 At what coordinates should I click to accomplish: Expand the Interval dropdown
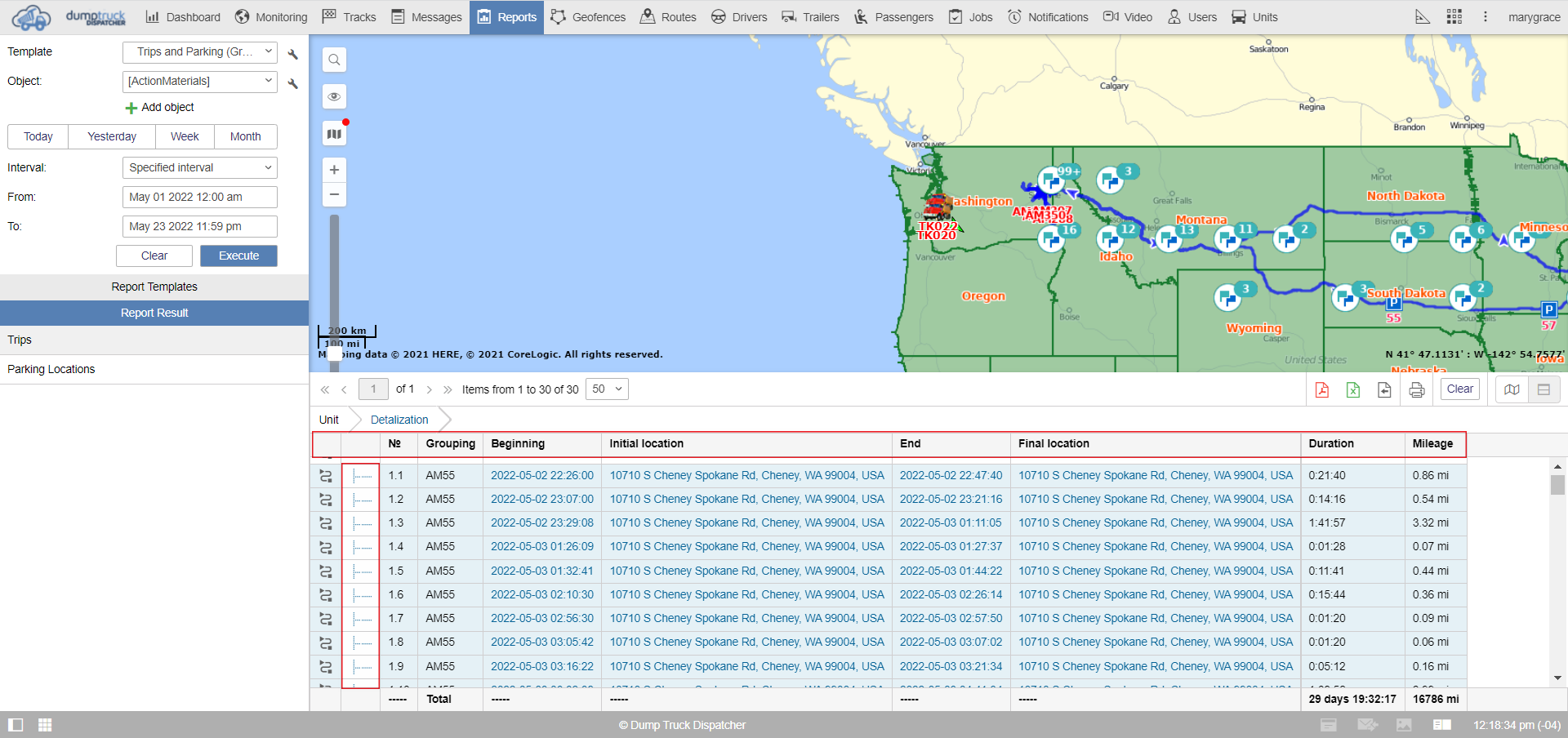pyautogui.click(x=199, y=167)
